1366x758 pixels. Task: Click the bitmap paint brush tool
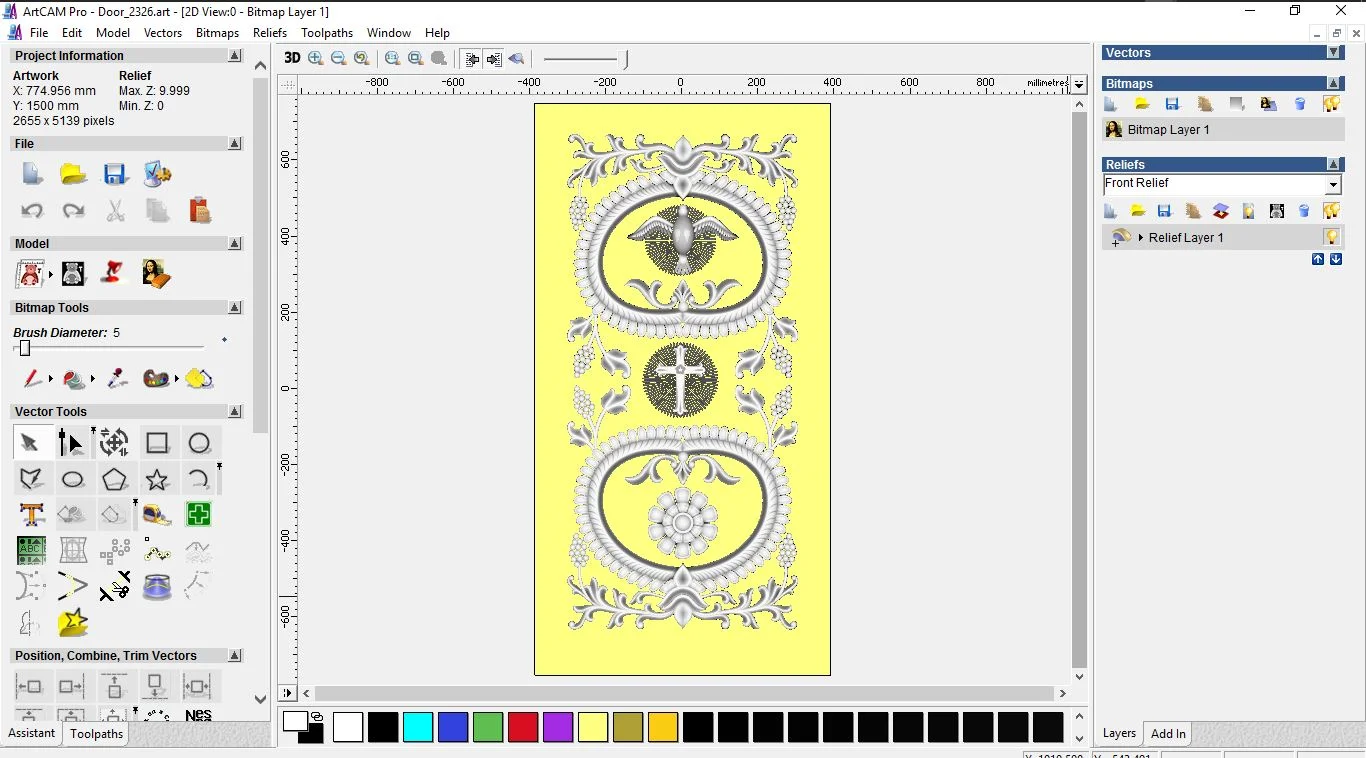[32, 379]
